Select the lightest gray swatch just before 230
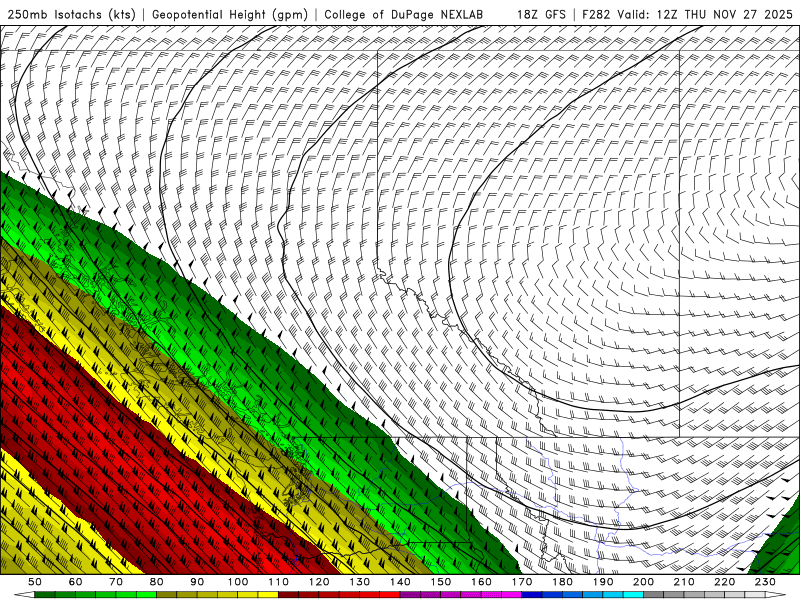This screenshot has height=600, width=800. click(755, 594)
